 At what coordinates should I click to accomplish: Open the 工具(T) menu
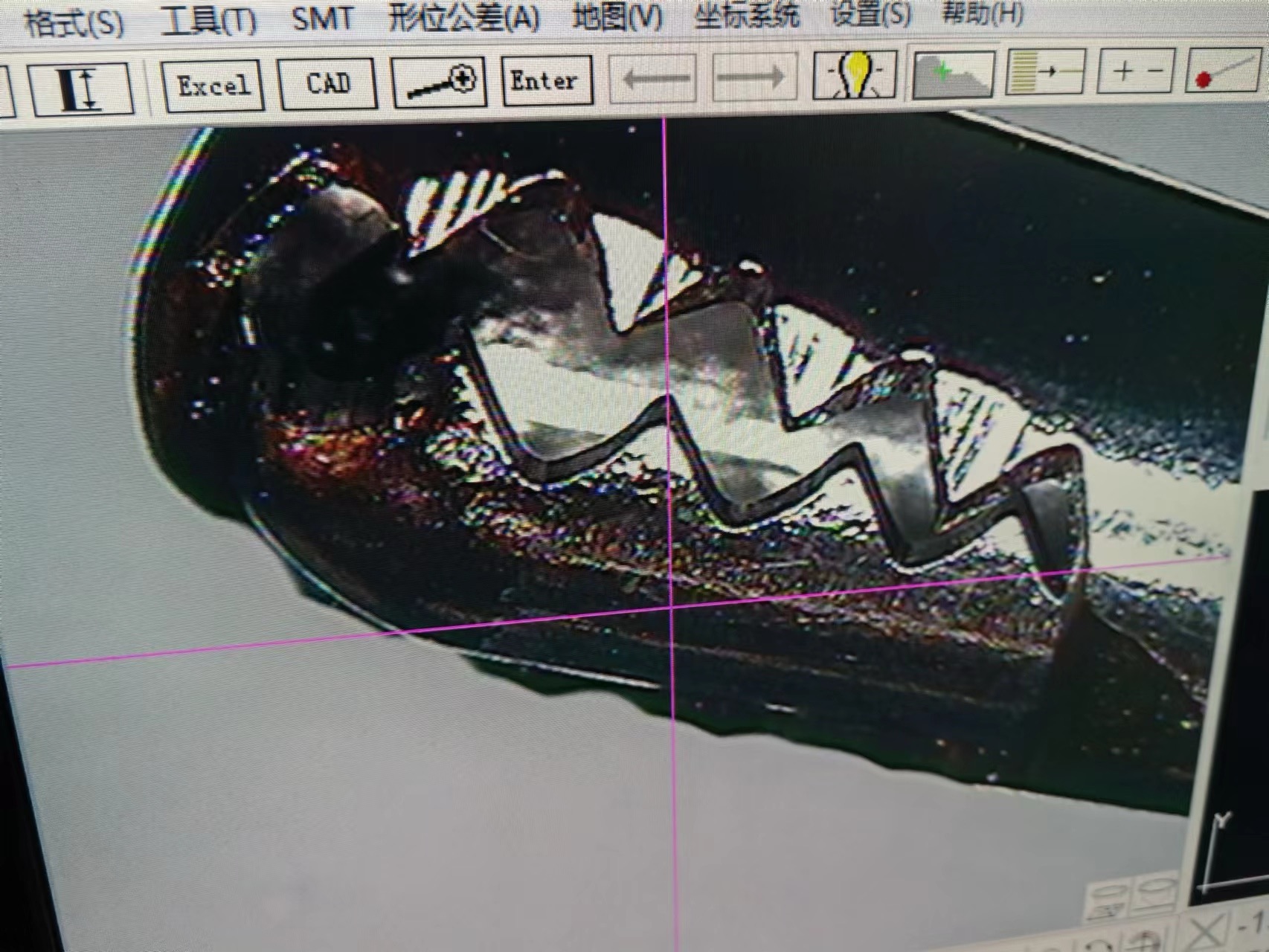[x=208, y=21]
